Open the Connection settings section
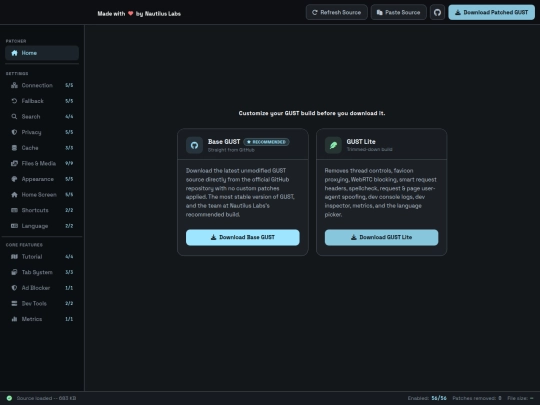Screen dimensions: 540x405 [x=42, y=85]
